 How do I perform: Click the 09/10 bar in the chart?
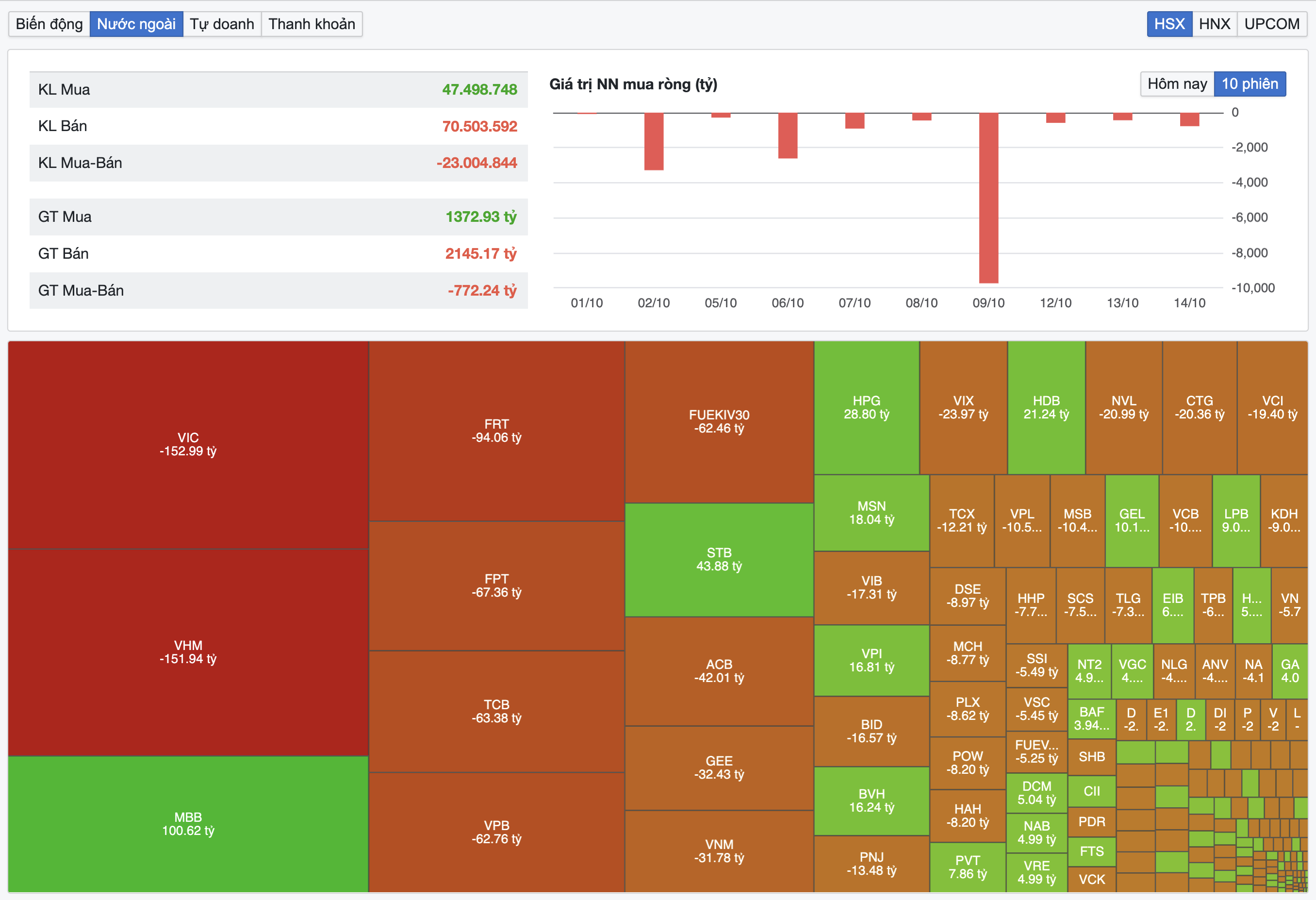tap(989, 198)
